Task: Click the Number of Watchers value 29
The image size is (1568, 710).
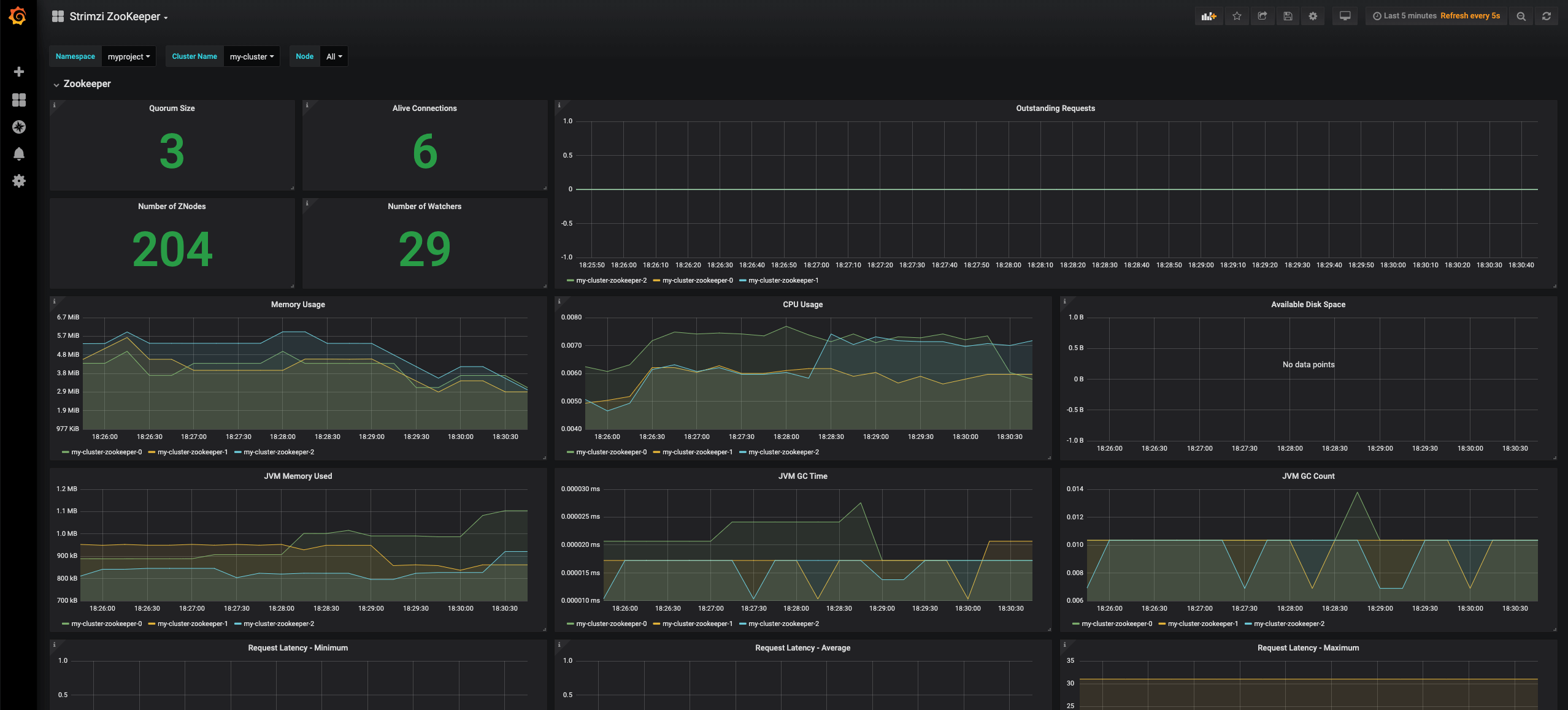Action: [425, 250]
